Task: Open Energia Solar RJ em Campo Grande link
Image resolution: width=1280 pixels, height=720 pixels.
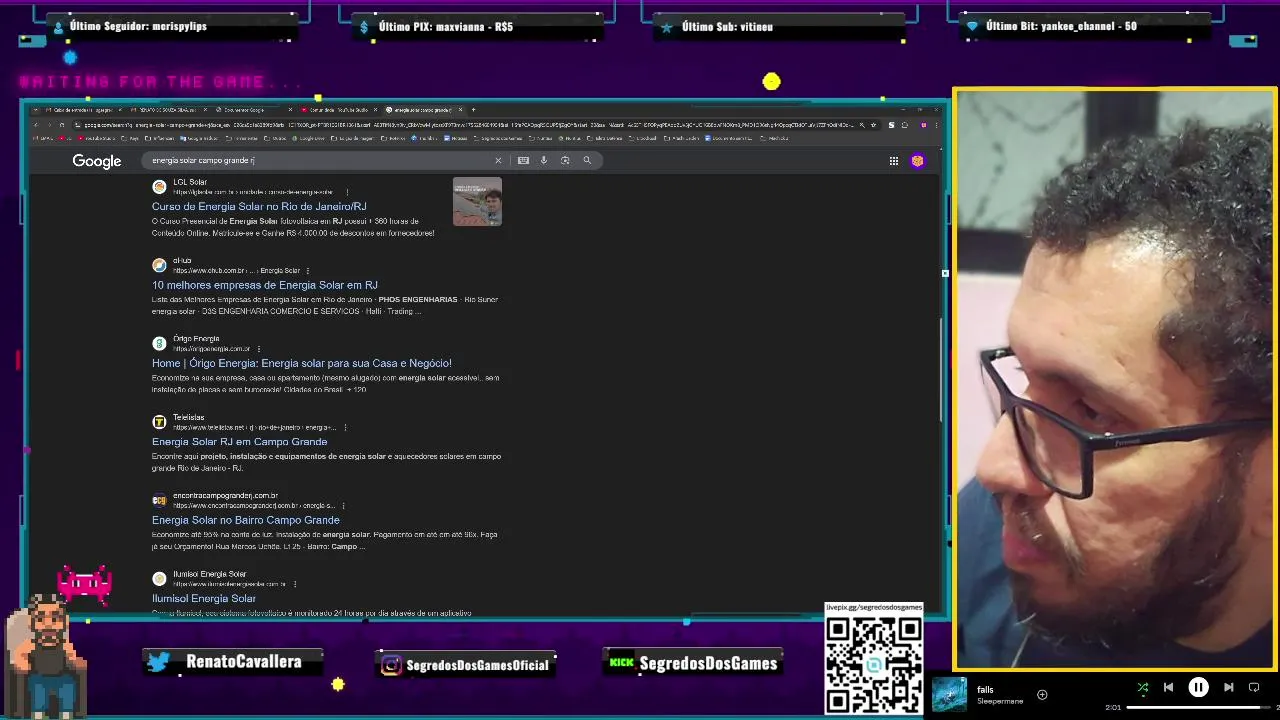Action: pyautogui.click(x=240, y=441)
